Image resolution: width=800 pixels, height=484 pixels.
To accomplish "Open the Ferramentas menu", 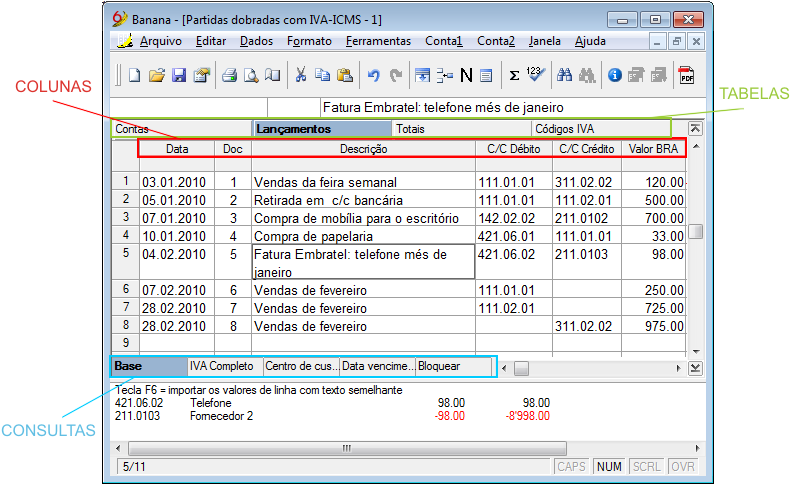I will coord(378,41).
